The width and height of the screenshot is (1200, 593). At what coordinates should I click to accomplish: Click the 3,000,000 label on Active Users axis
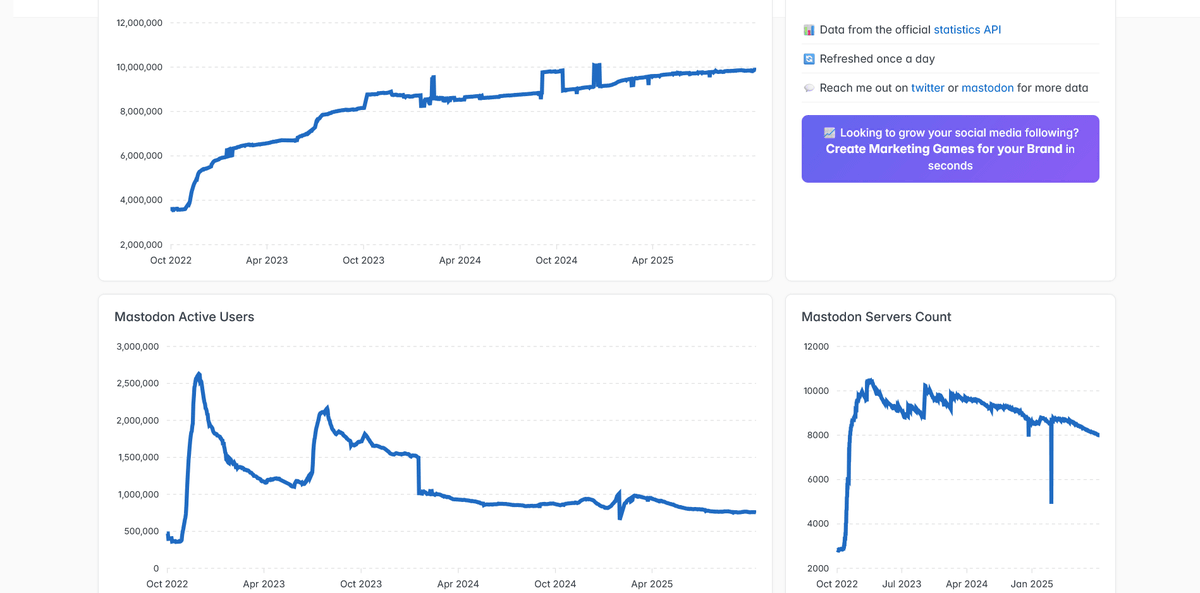click(x=135, y=347)
